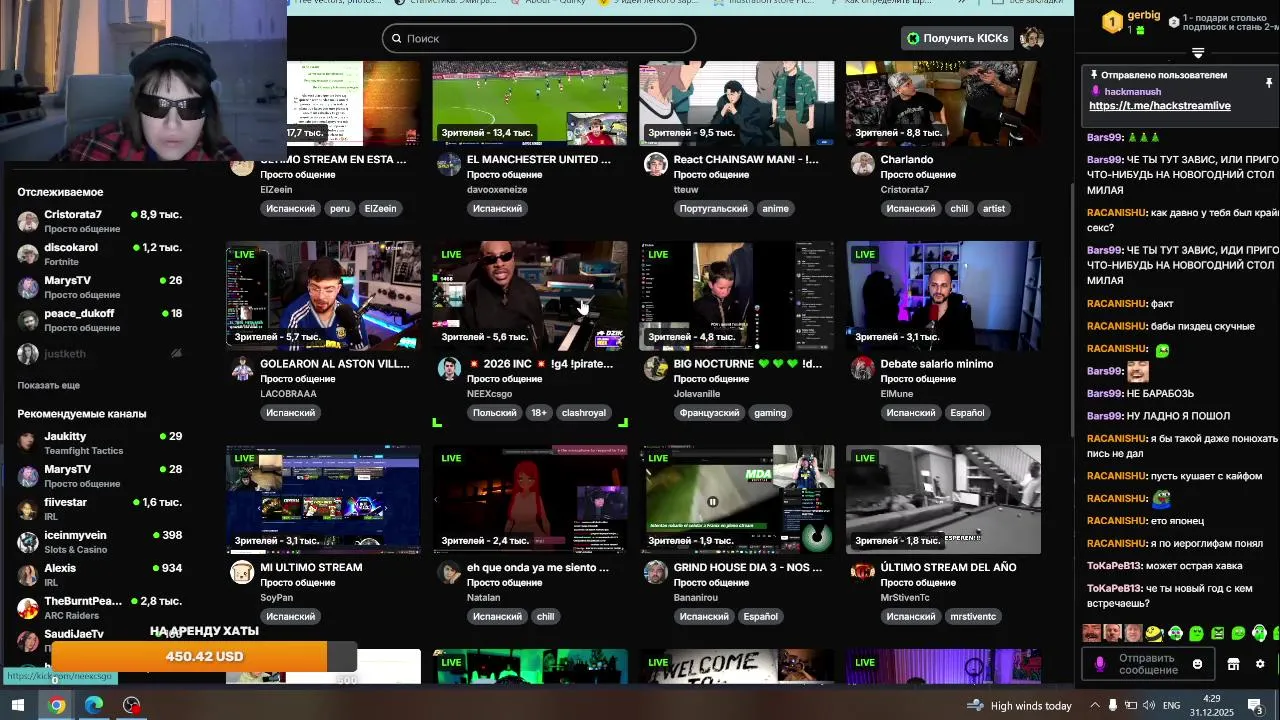Click discokarol avatar in sidebar
Screen dimensions: 1280x720
tap(28, 254)
